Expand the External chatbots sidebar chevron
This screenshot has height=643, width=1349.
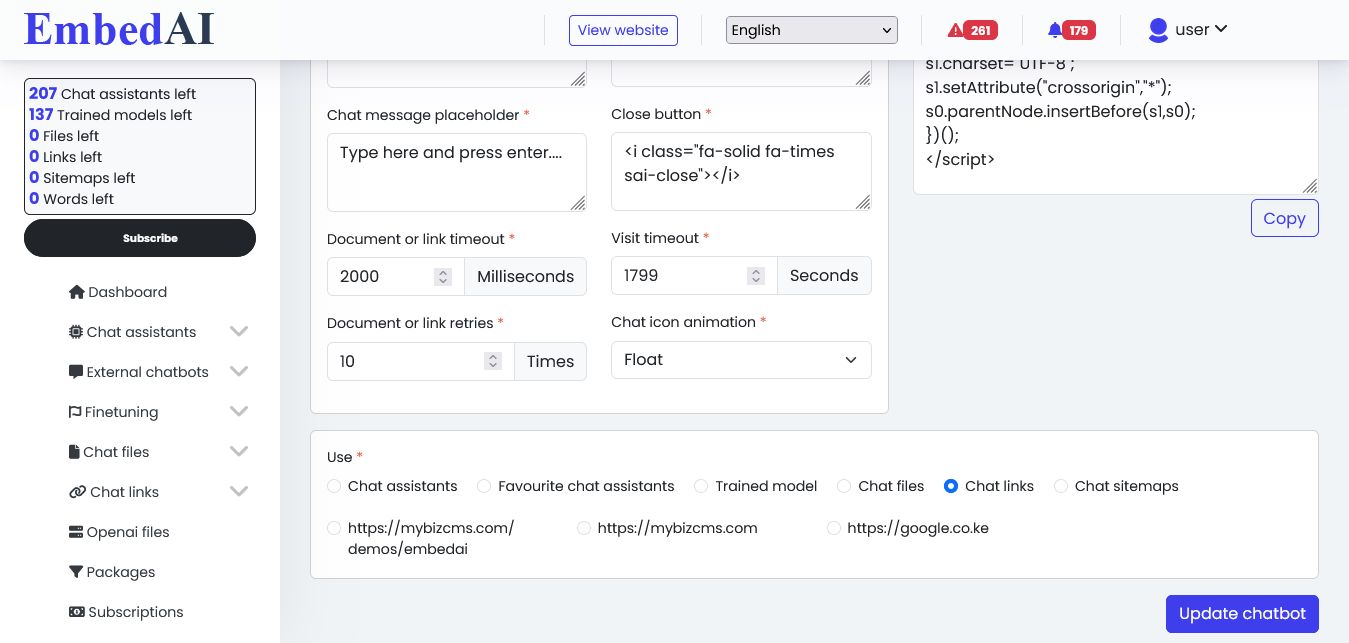pos(239,372)
